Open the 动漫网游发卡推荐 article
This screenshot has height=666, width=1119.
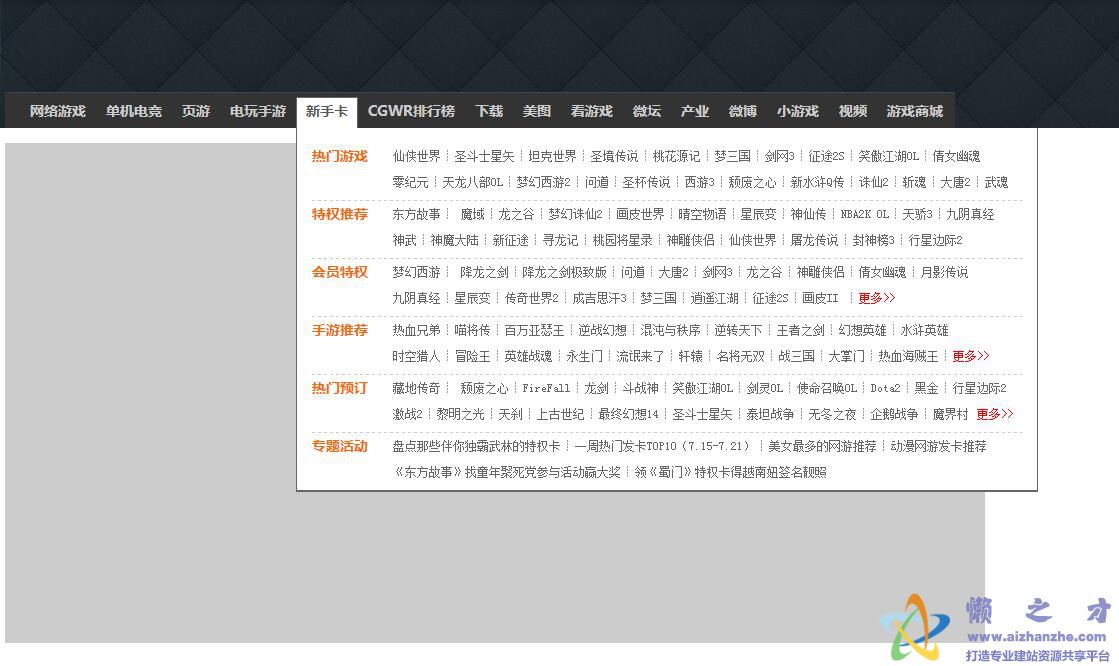(x=938, y=446)
